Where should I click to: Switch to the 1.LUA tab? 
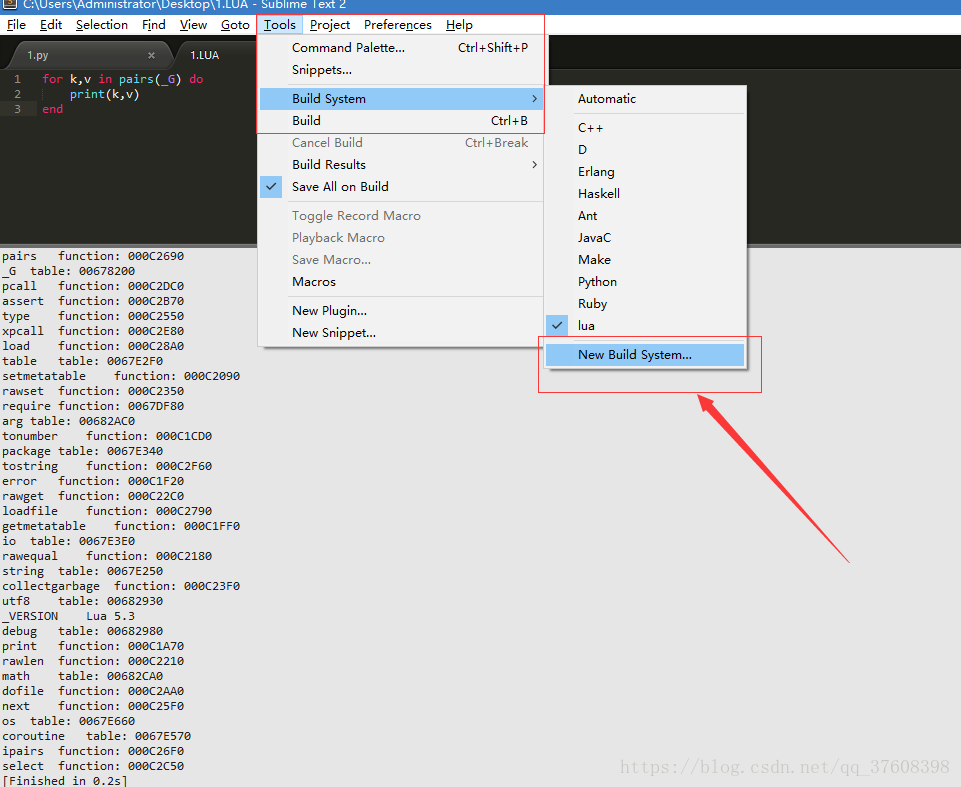click(x=204, y=55)
